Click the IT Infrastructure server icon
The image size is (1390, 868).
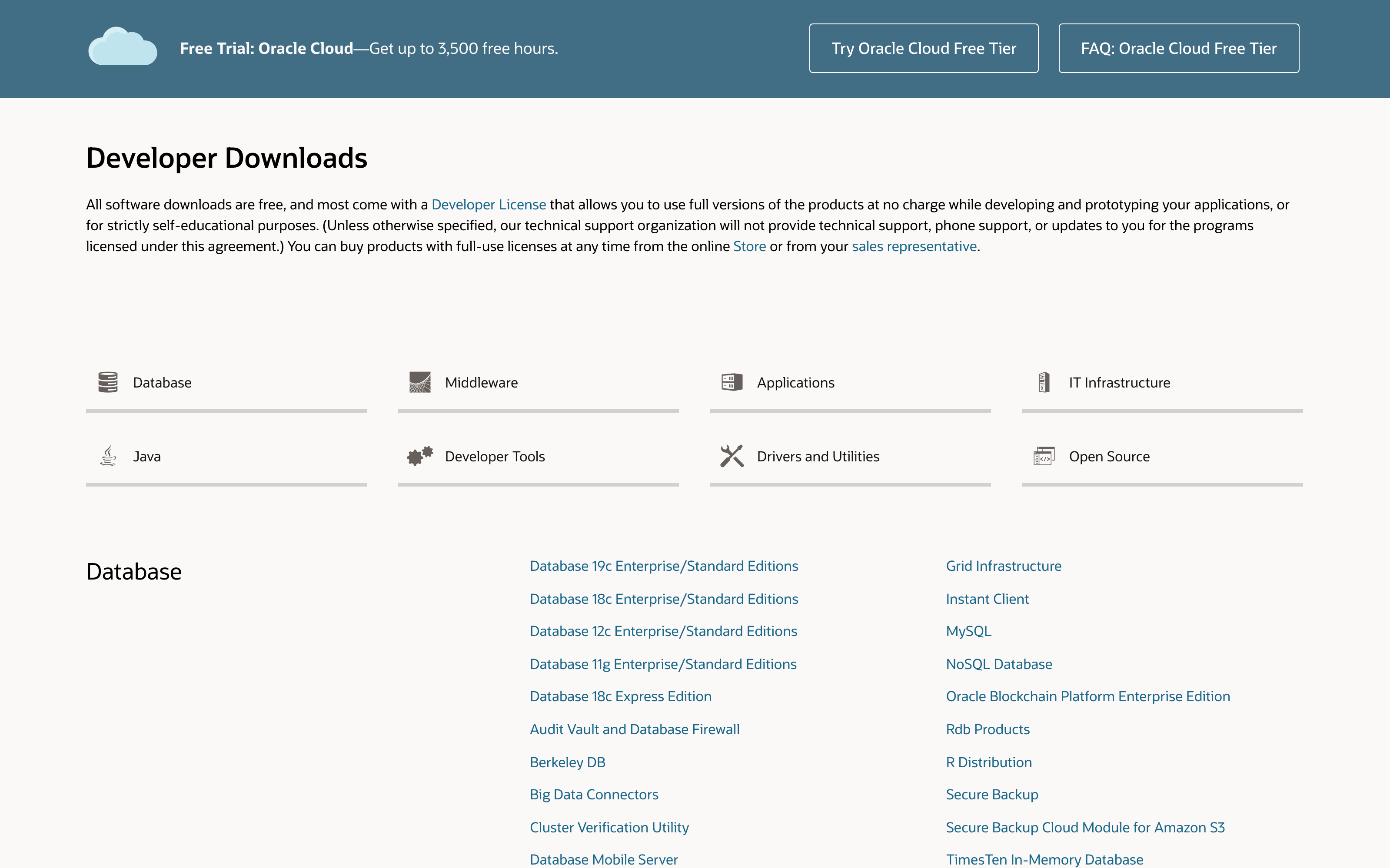[1044, 382]
